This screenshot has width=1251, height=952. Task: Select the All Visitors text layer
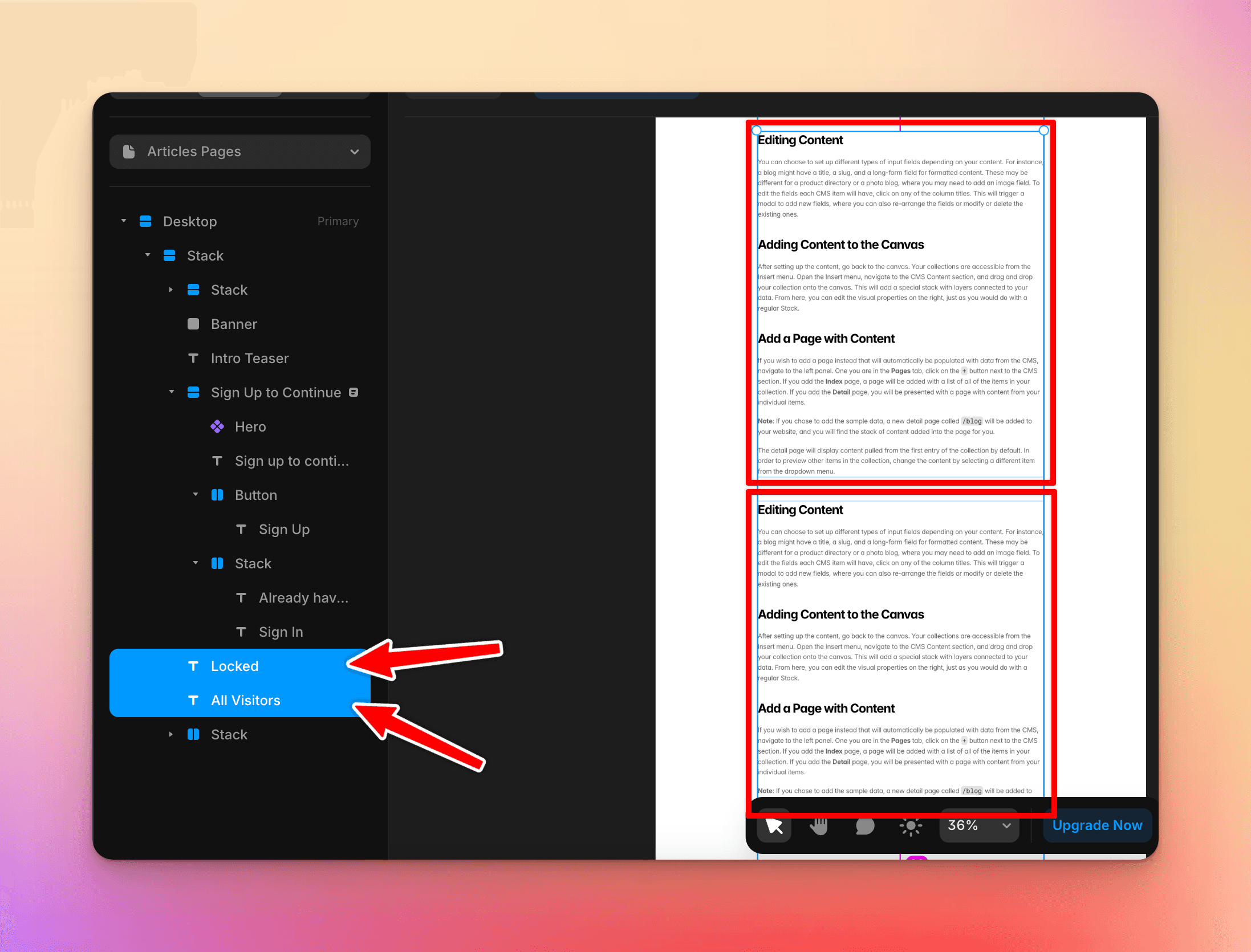click(245, 700)
